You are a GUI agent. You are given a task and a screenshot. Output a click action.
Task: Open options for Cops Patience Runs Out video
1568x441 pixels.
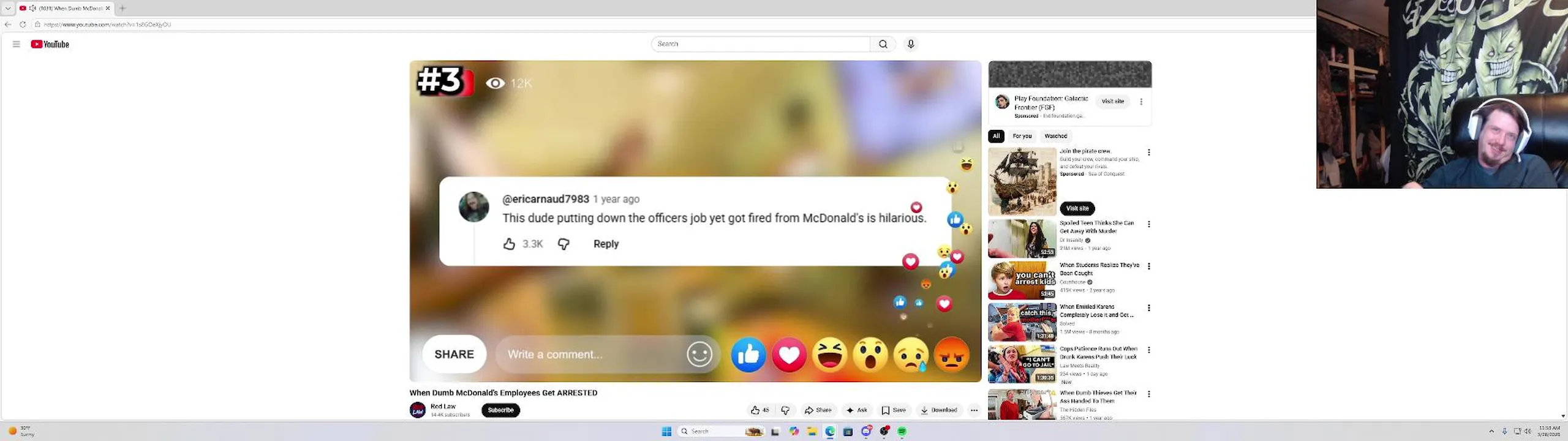click(x=1149, y=350)
